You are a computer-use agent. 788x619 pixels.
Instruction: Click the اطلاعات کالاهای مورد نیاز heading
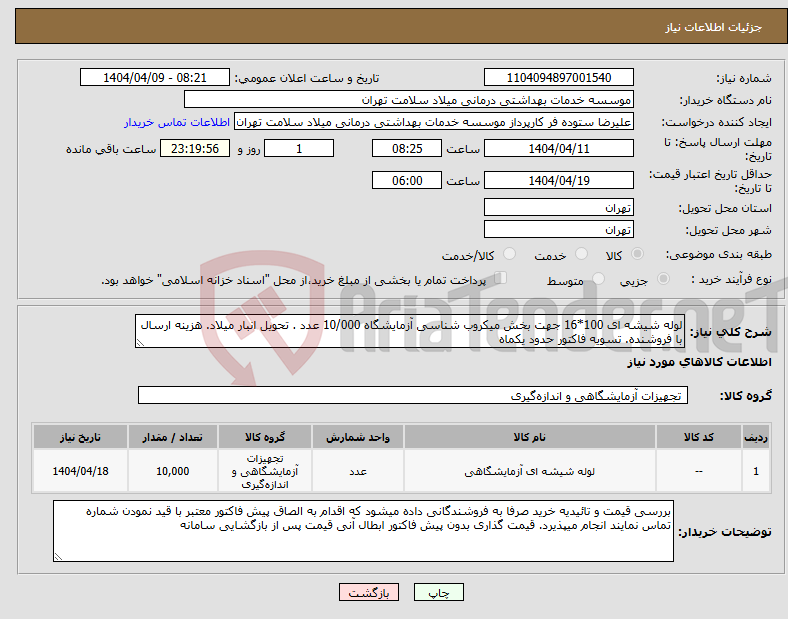point(699,362)
